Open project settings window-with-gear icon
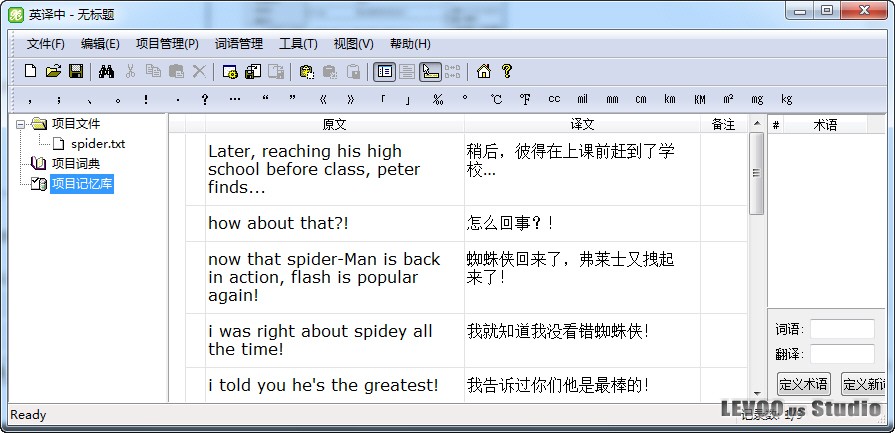 point(230,71)
